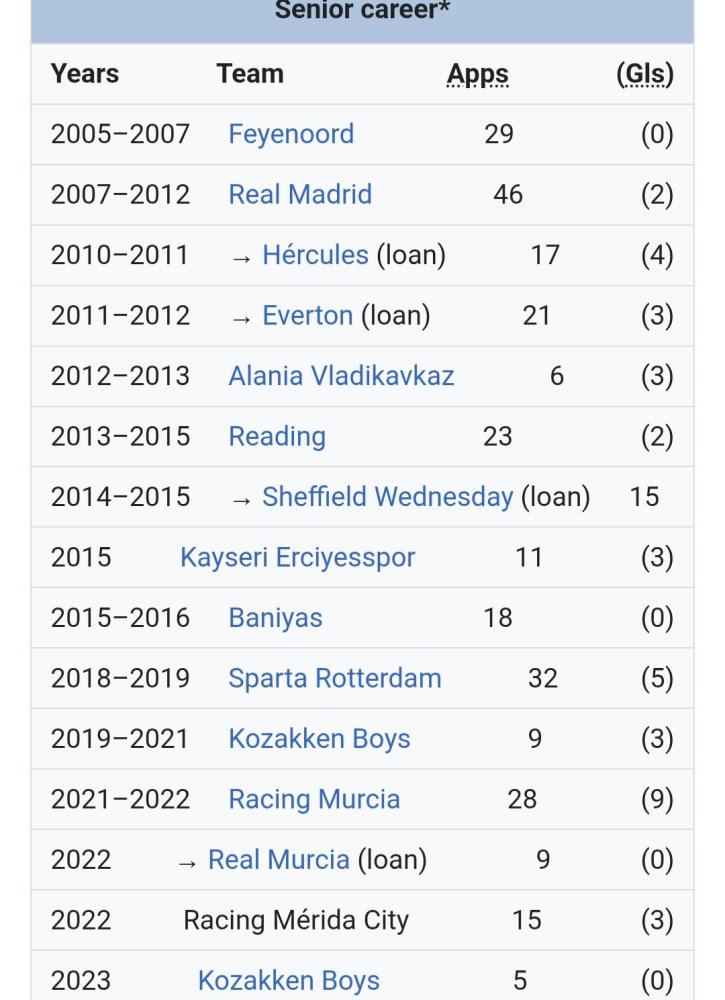Viewport: 725px width, 1000px height.
Task: Open the Kayseri Erciyesspor link
Action: pos(298,557)
